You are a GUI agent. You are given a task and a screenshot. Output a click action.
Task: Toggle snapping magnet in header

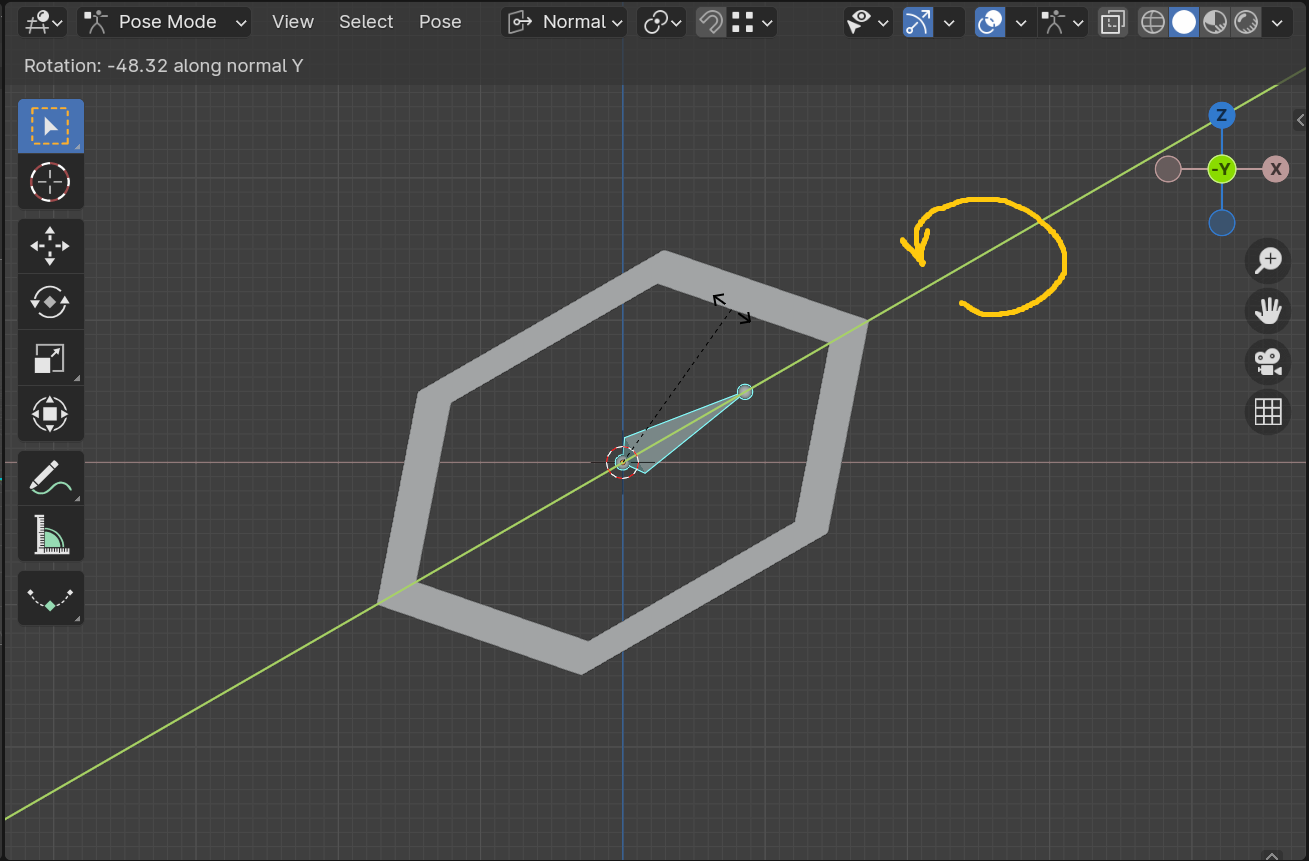click(x=710, y=22)
